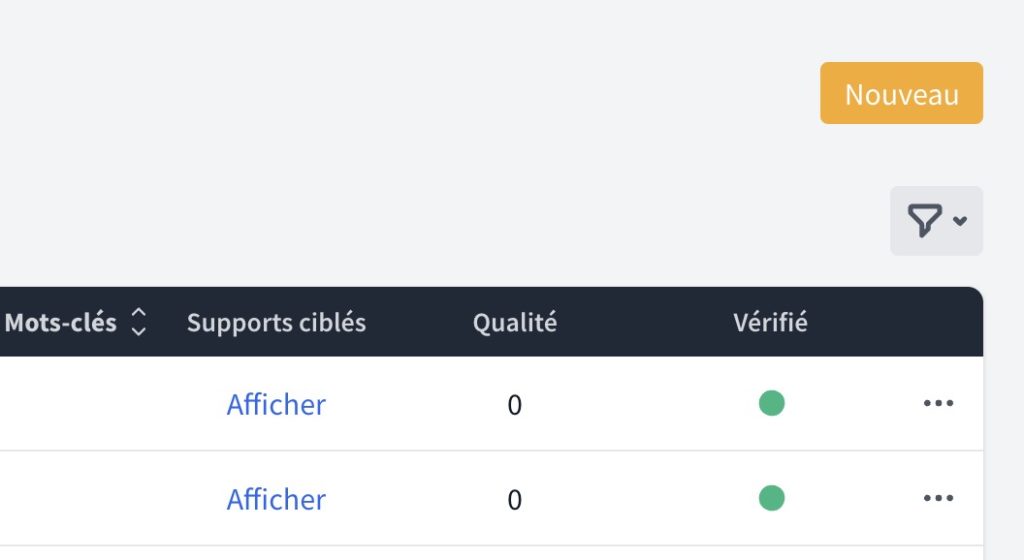Screen dimensions: 1024x560
Task: Click the first row's Qualité value 0
Action: click(x=515, y=405)
